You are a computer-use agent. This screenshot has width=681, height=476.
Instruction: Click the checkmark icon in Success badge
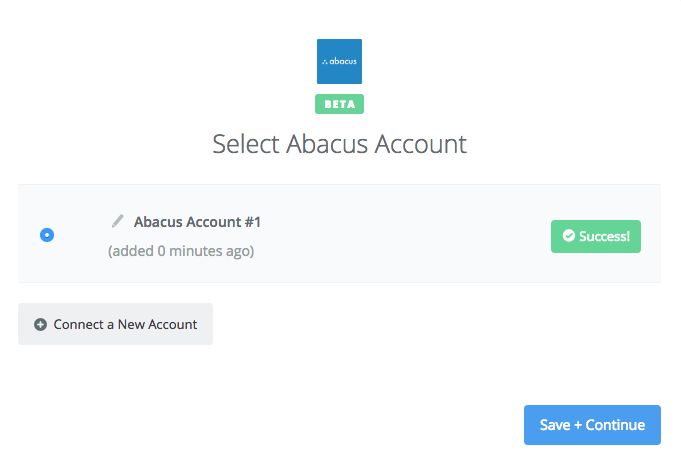[x=569, y=236]
